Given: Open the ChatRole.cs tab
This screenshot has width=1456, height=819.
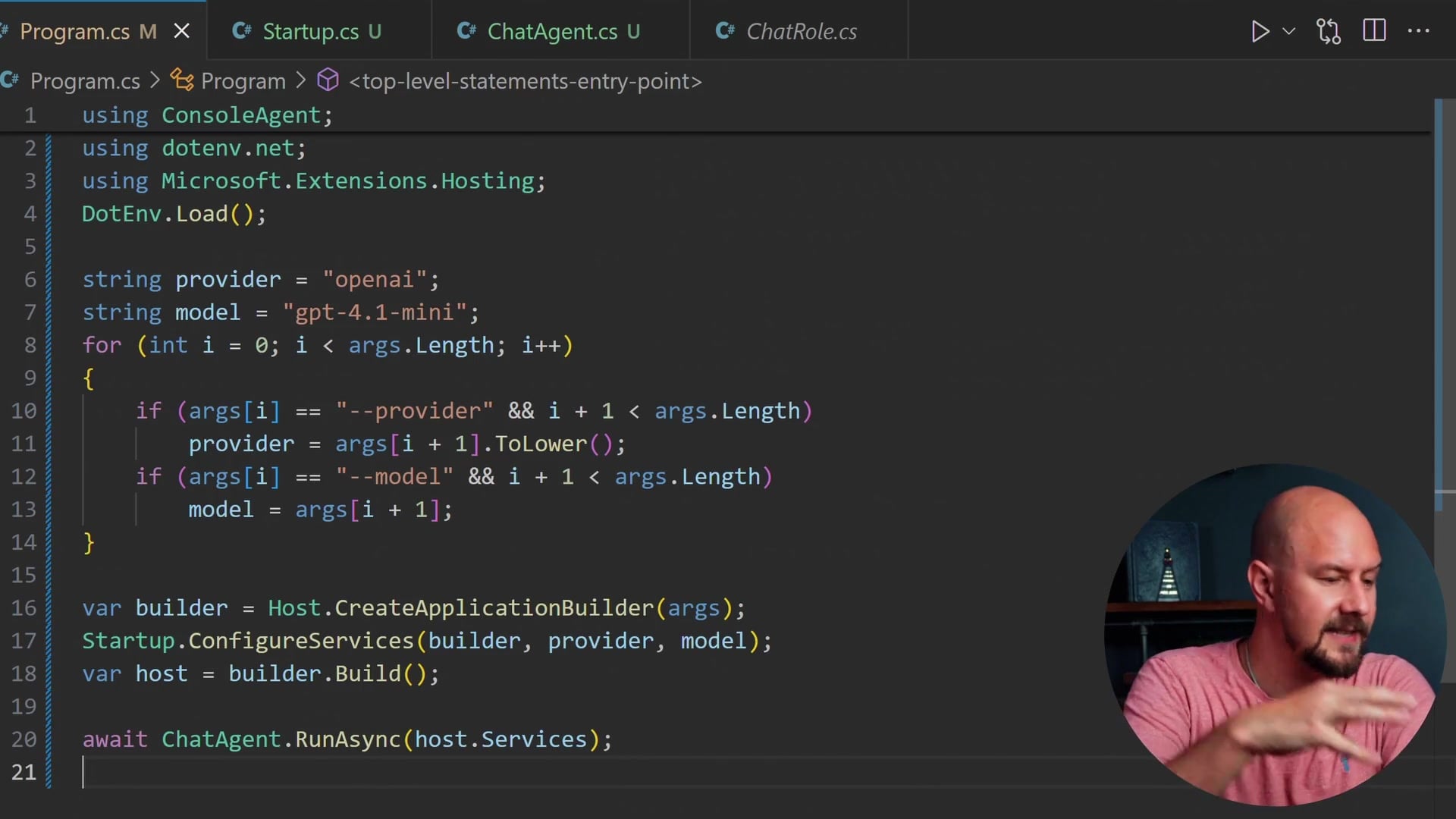Looking at the screenshot, I should click(x=802, y=31).
